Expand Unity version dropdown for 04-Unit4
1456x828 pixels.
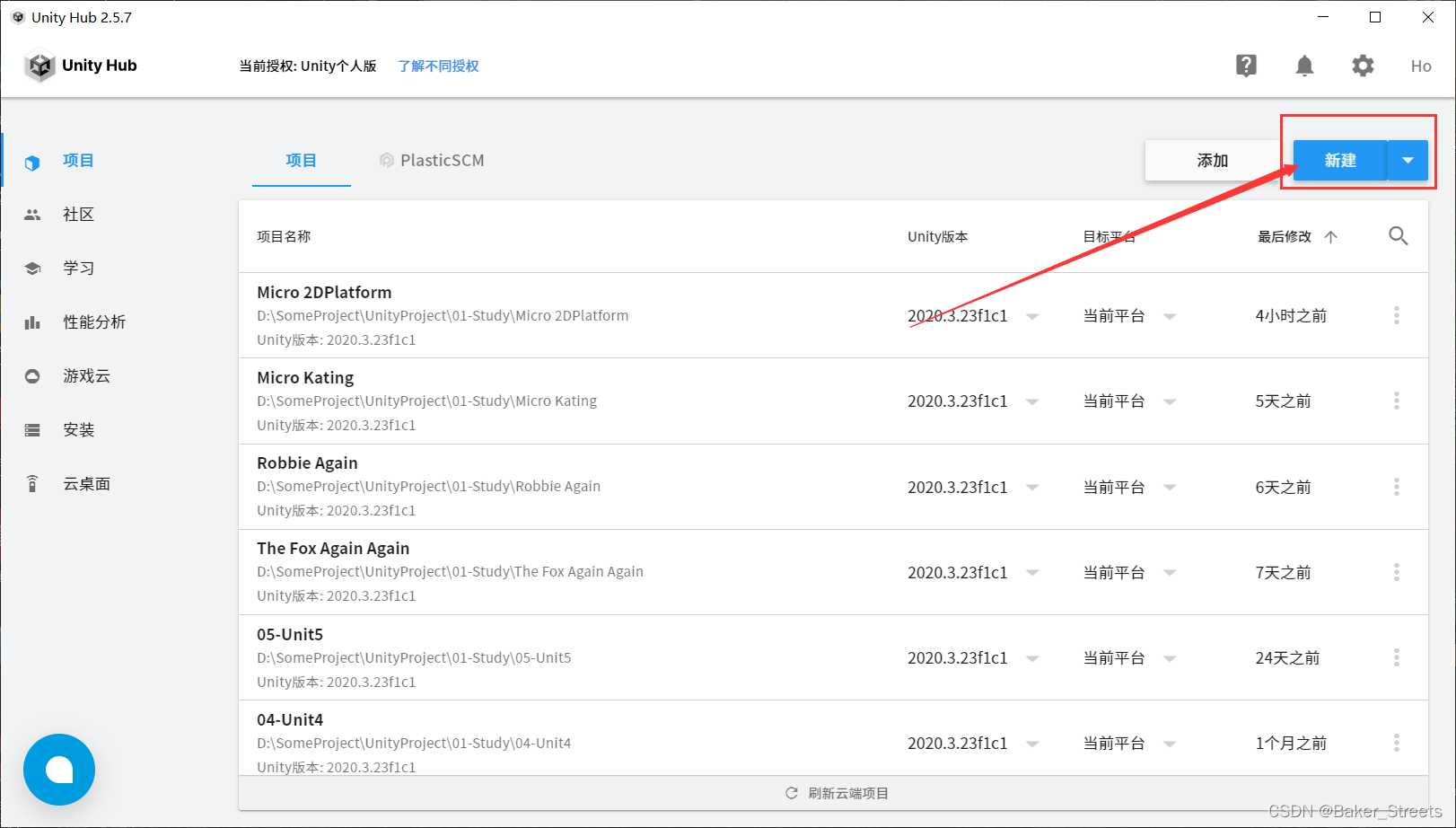tap(1032, 744)
